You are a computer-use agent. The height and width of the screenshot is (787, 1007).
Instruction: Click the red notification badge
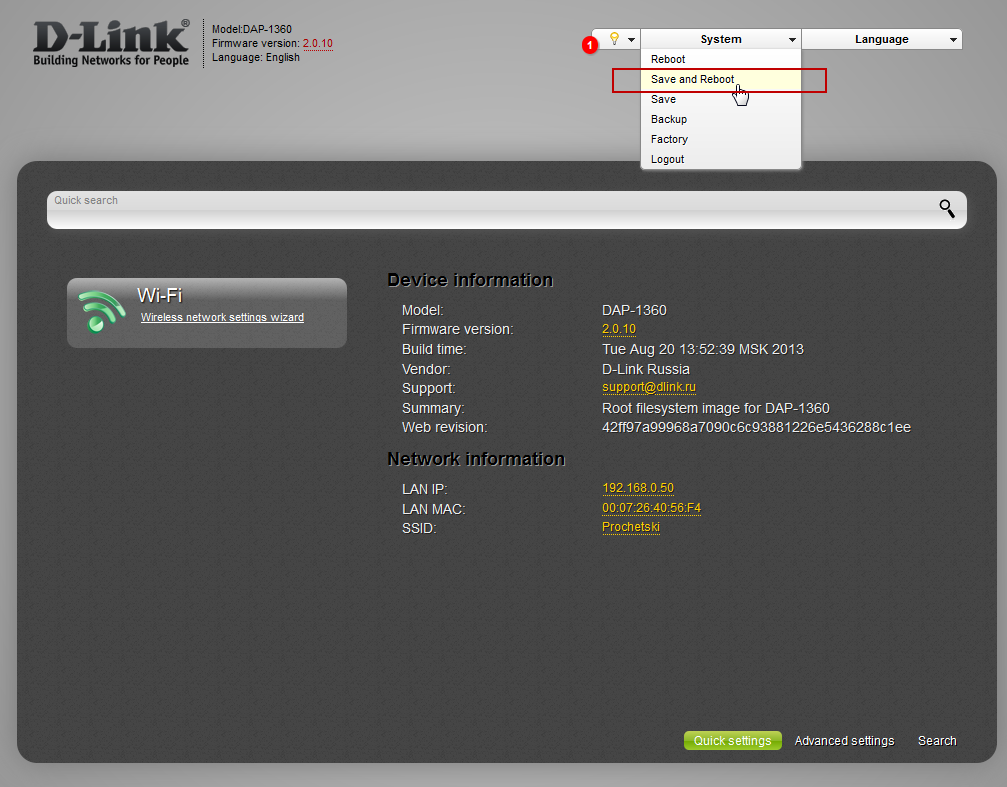coord(590,45)
